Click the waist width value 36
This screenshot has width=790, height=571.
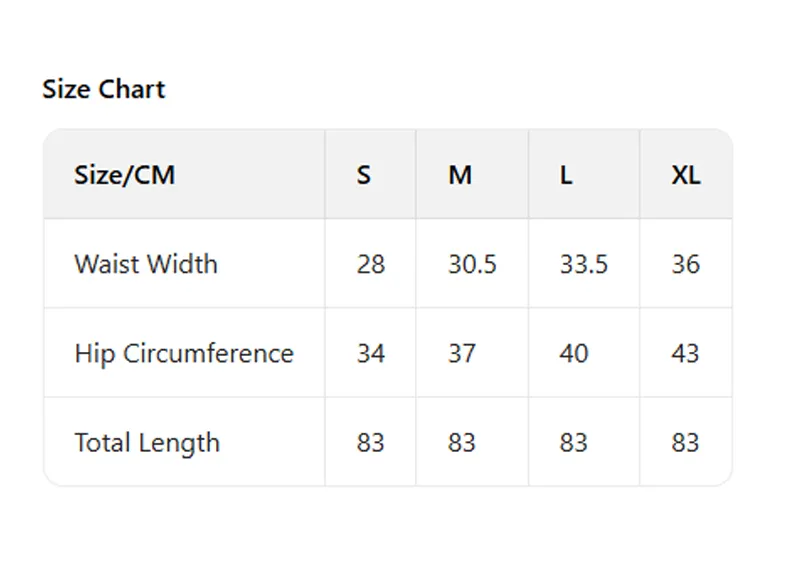click(x=686, y=264)
